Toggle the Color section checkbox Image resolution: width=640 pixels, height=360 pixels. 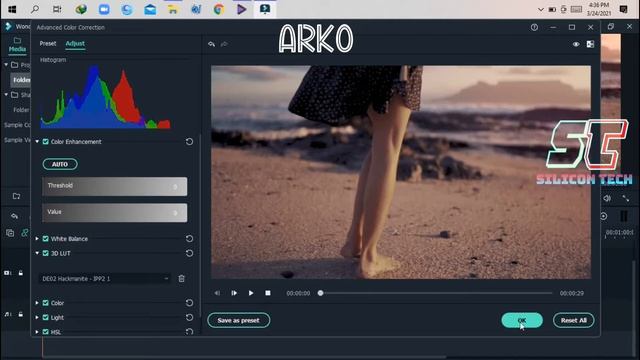pos(46,303)
